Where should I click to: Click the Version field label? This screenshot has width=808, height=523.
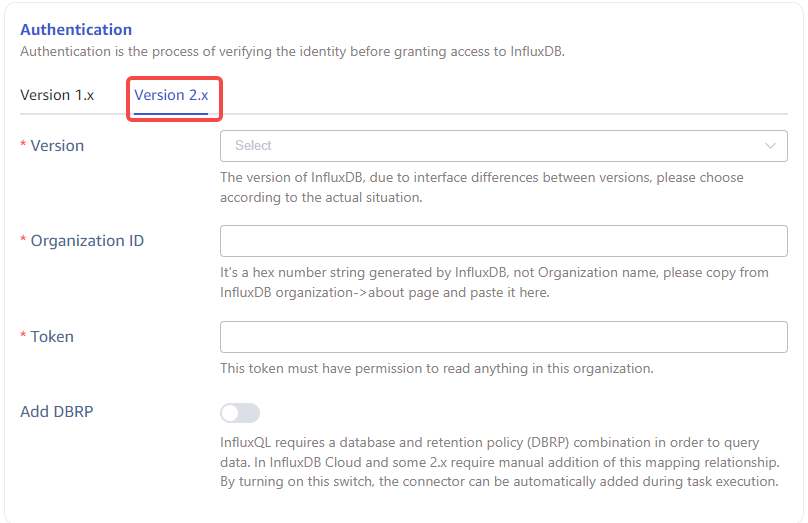click(x=57, y=146)
